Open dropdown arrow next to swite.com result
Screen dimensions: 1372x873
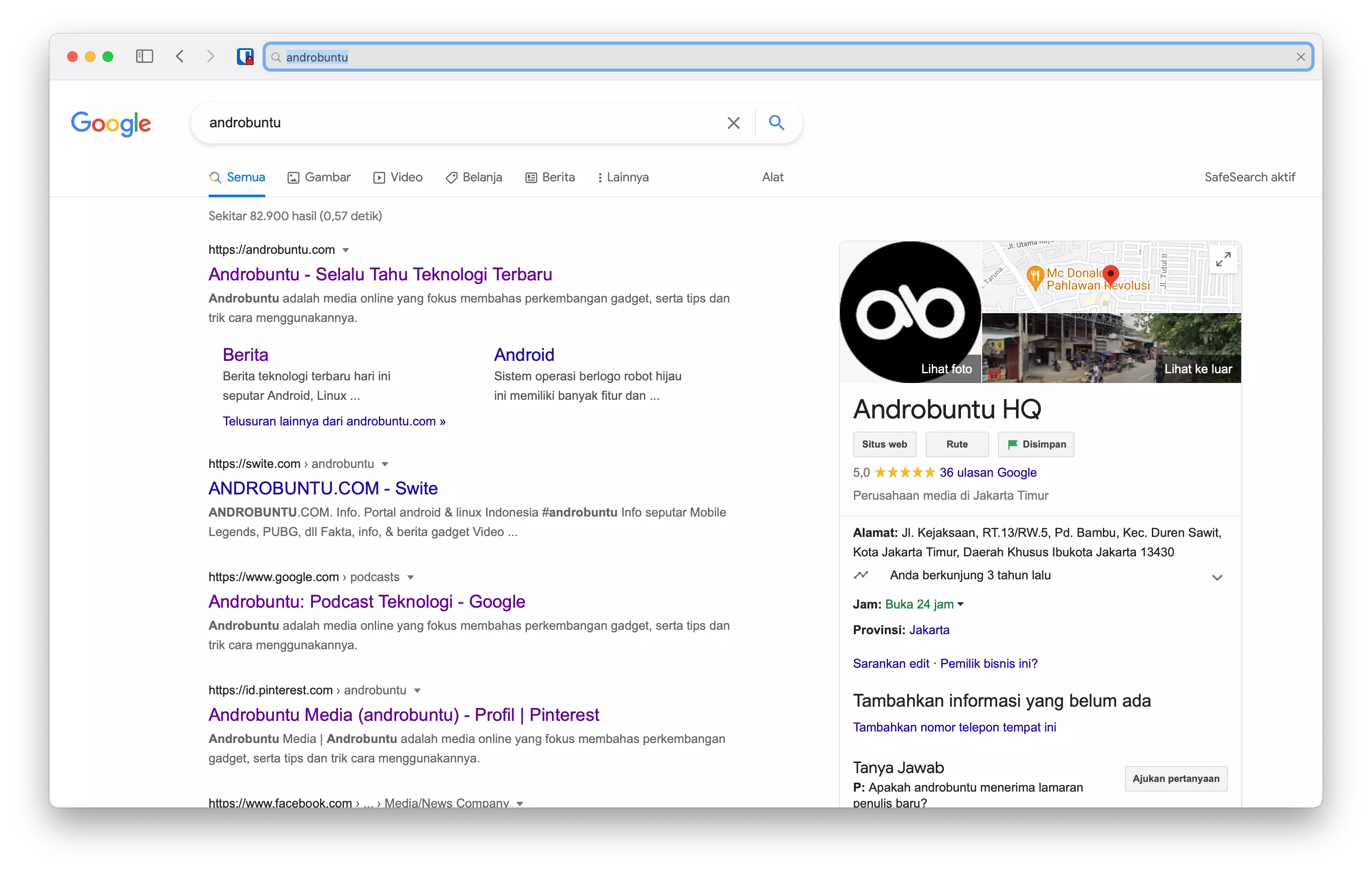pyautogui.click(x=385, y=464)
